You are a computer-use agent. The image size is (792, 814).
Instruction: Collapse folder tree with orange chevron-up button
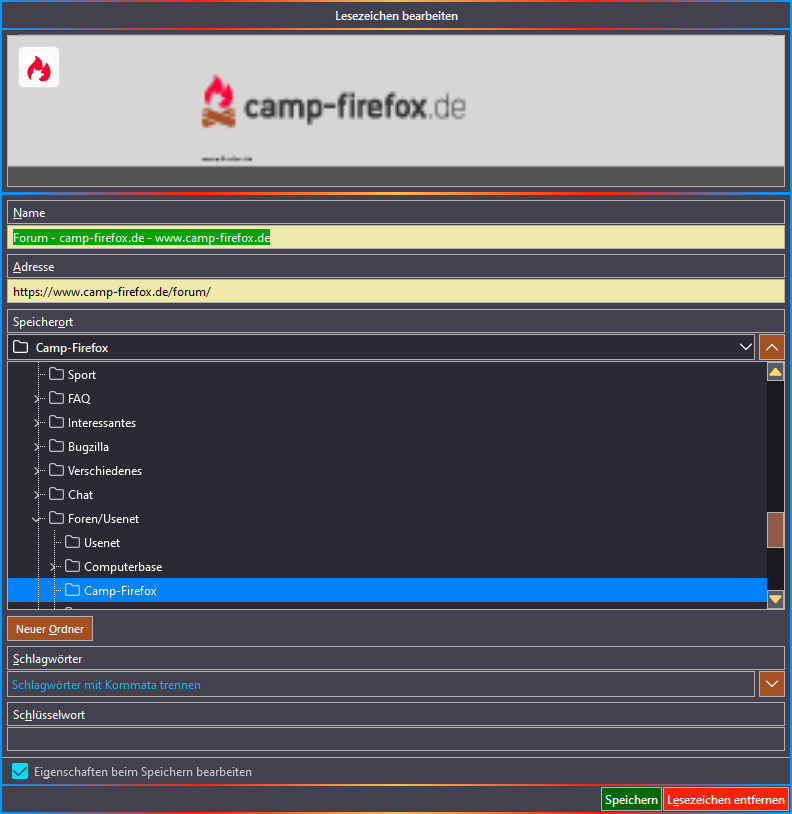coord(772,347)
